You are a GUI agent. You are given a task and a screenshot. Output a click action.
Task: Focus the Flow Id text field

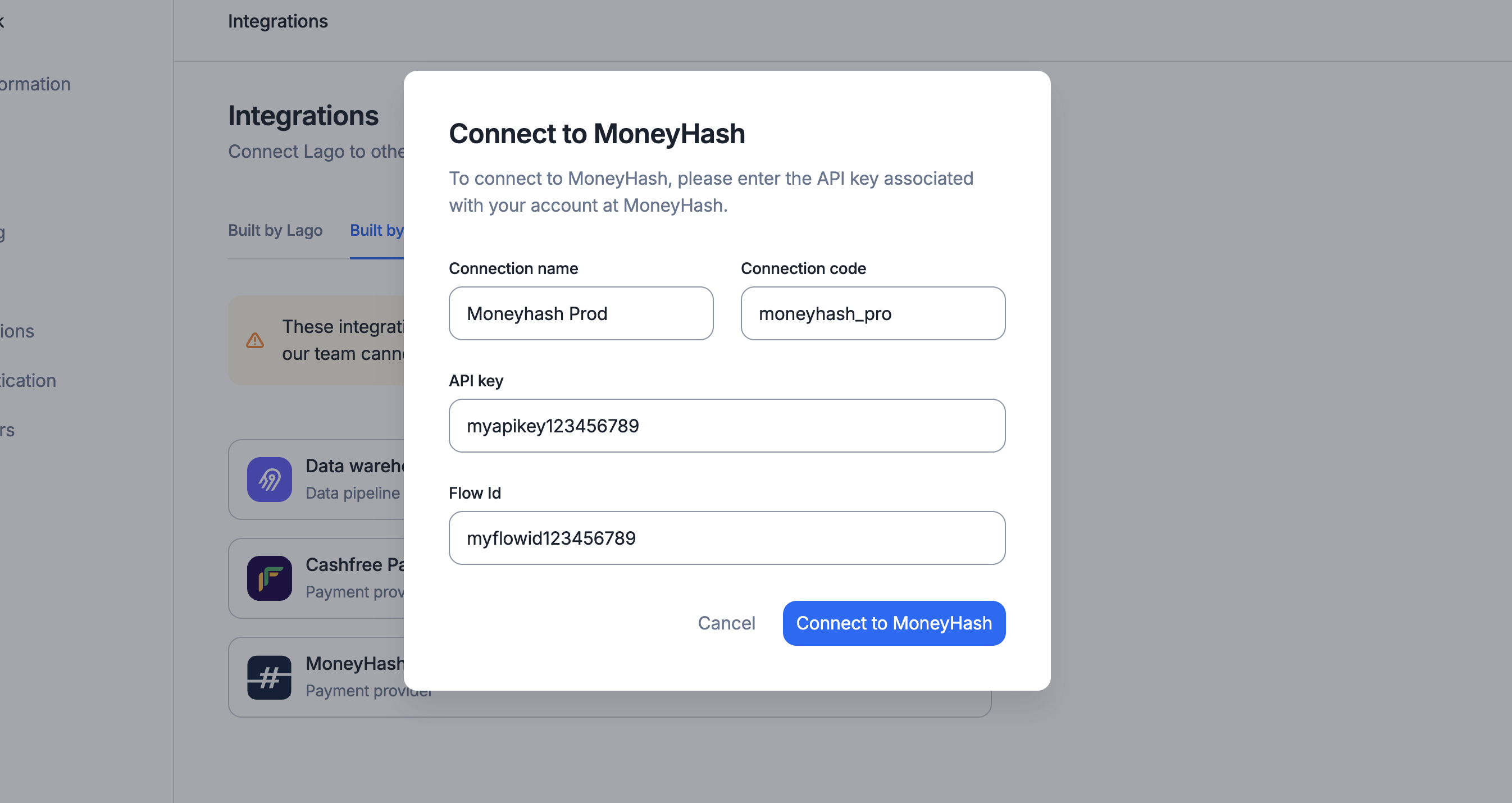(727, 538)
